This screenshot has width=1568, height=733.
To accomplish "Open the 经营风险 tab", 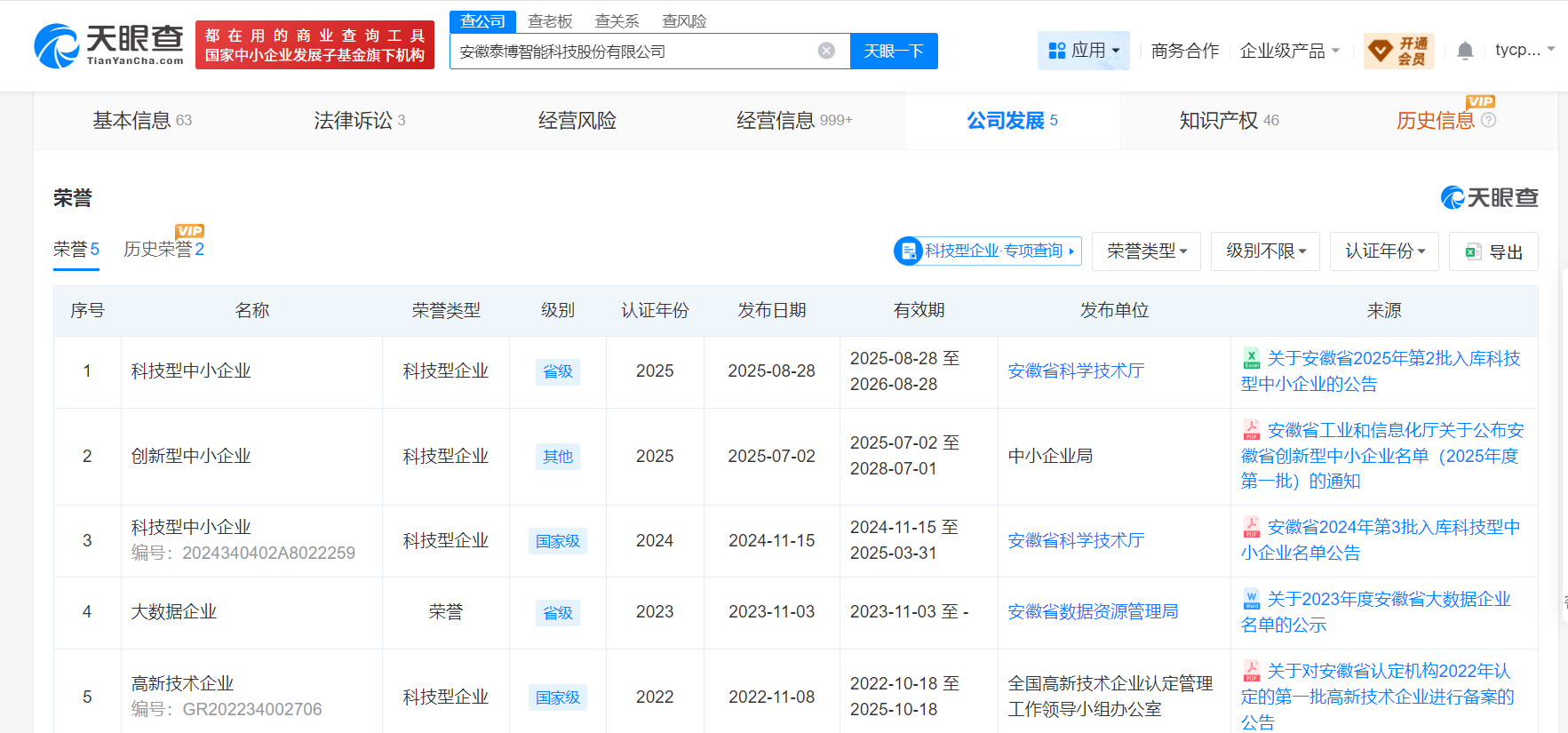I will [577, 120].
